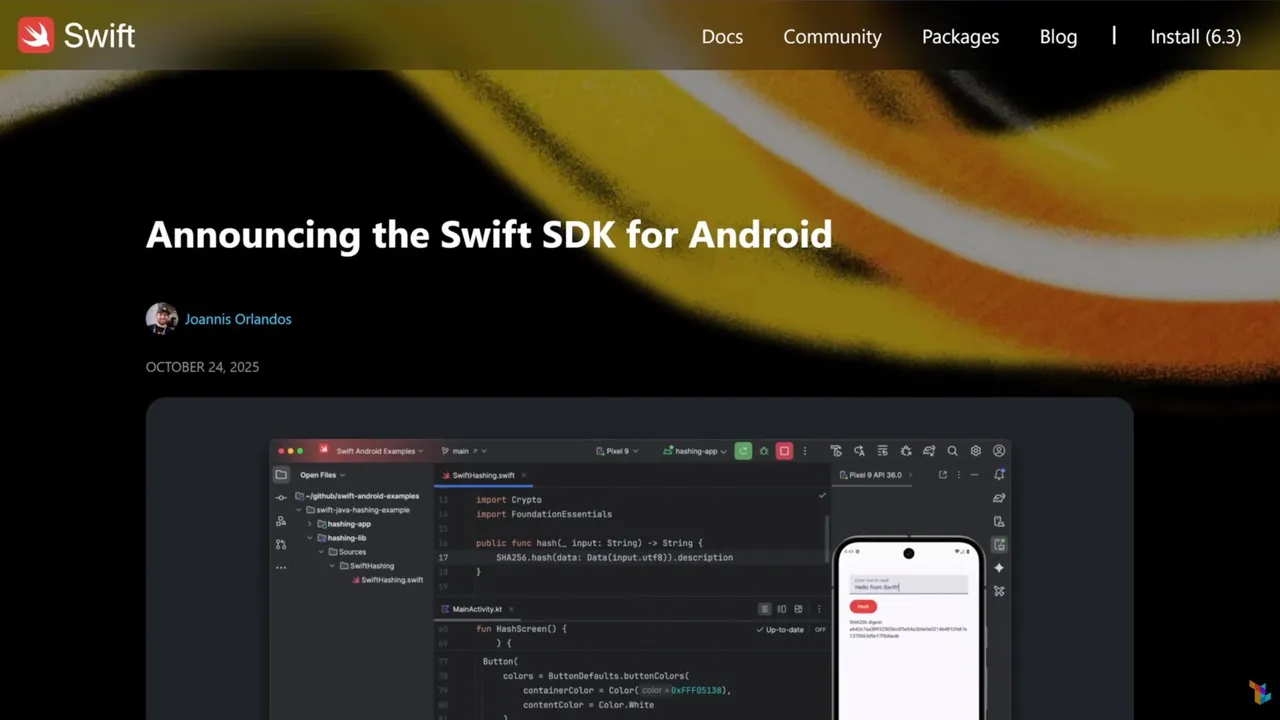Open the Docs menu item
Screen dimensions: 1280x720
pyautogui.click(x=722, y=37)
